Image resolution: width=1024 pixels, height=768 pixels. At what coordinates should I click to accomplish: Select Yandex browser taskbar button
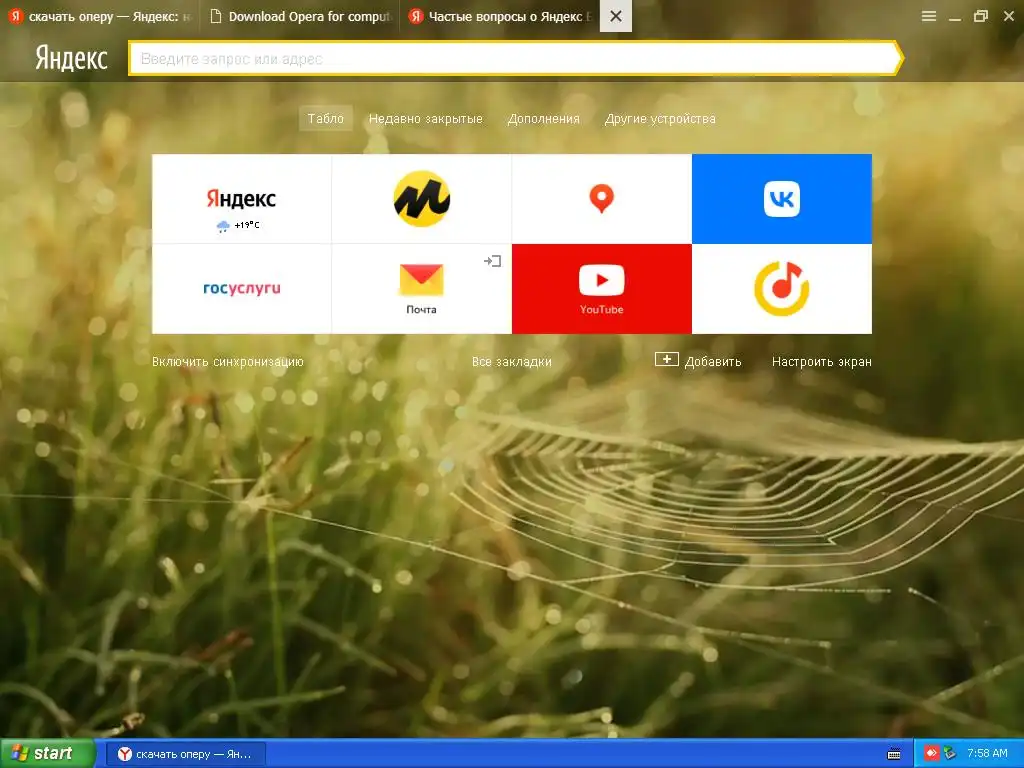(185, 754)
